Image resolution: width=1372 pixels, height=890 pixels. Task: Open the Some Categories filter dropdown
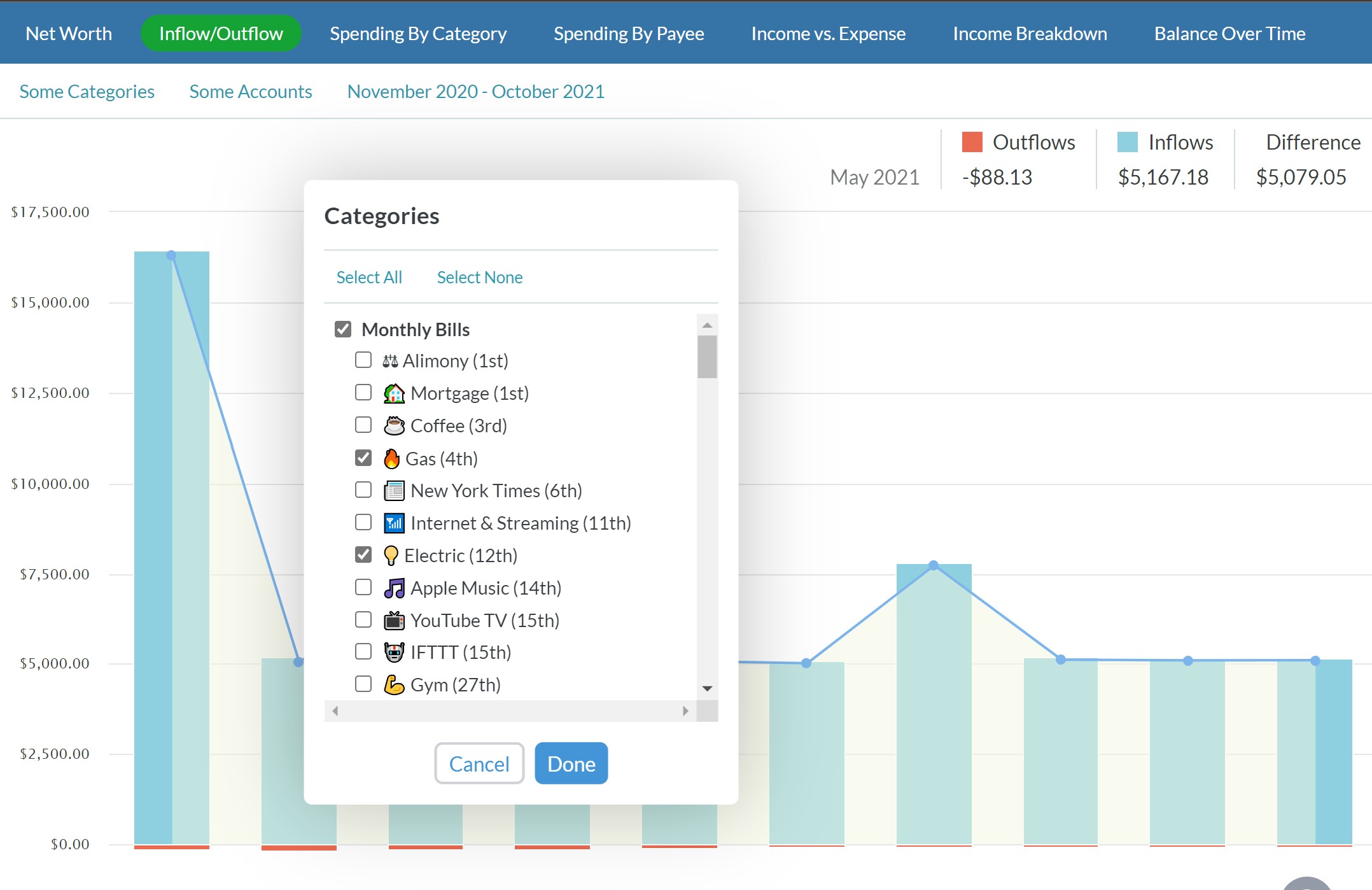87,92
